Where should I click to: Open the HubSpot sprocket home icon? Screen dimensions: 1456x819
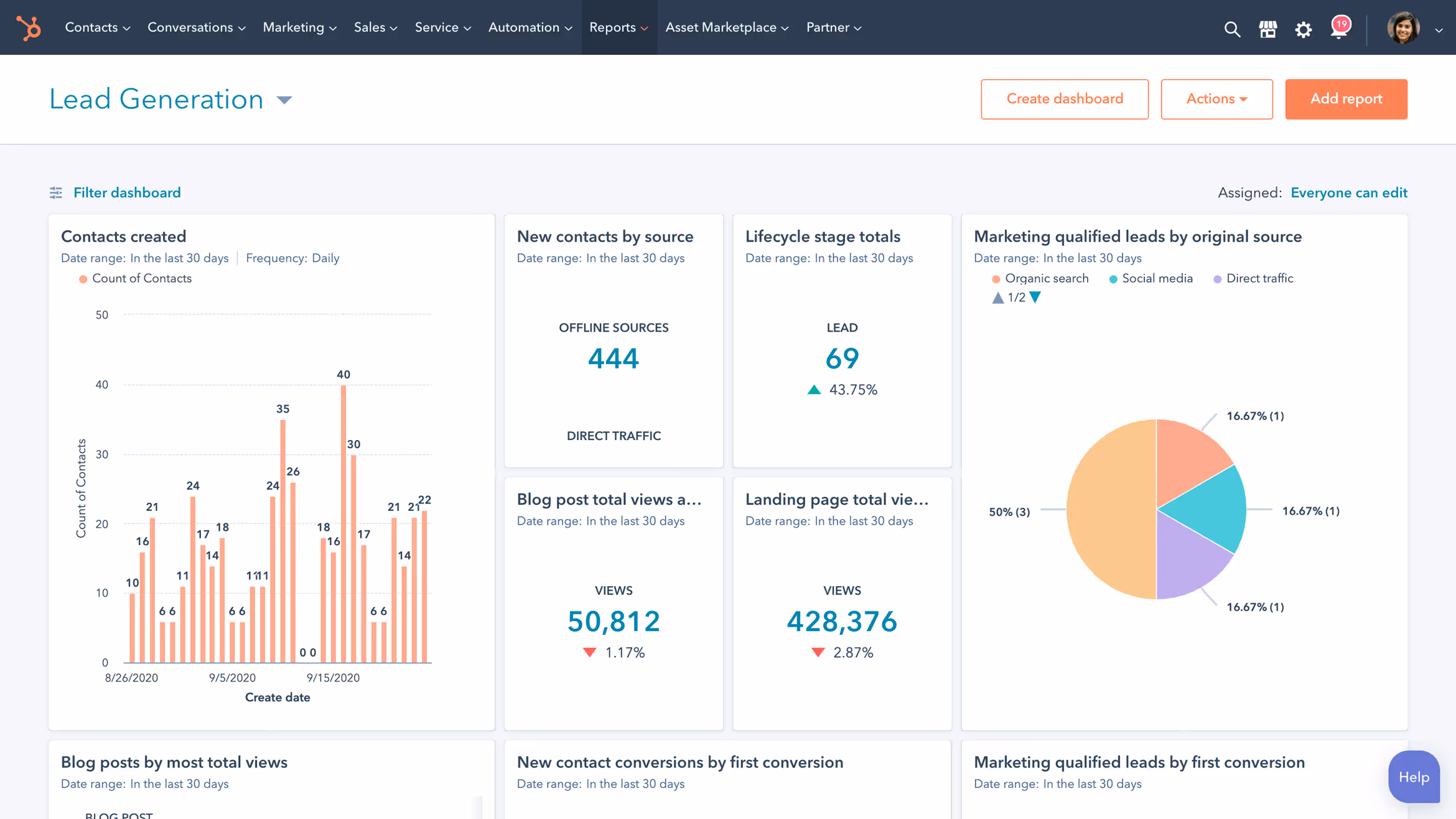(x=28, y=27)
